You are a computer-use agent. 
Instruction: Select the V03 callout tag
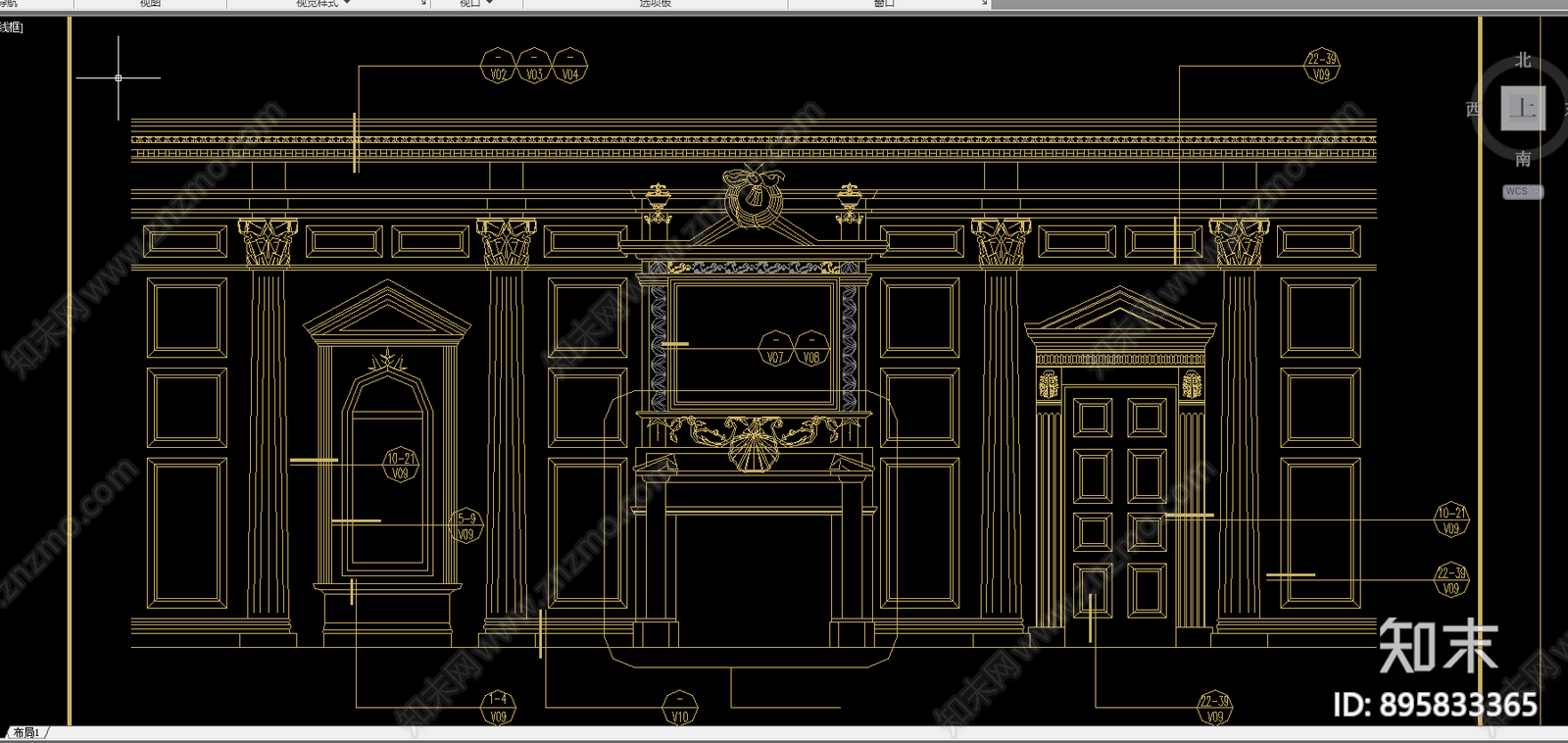pos(534,66)
